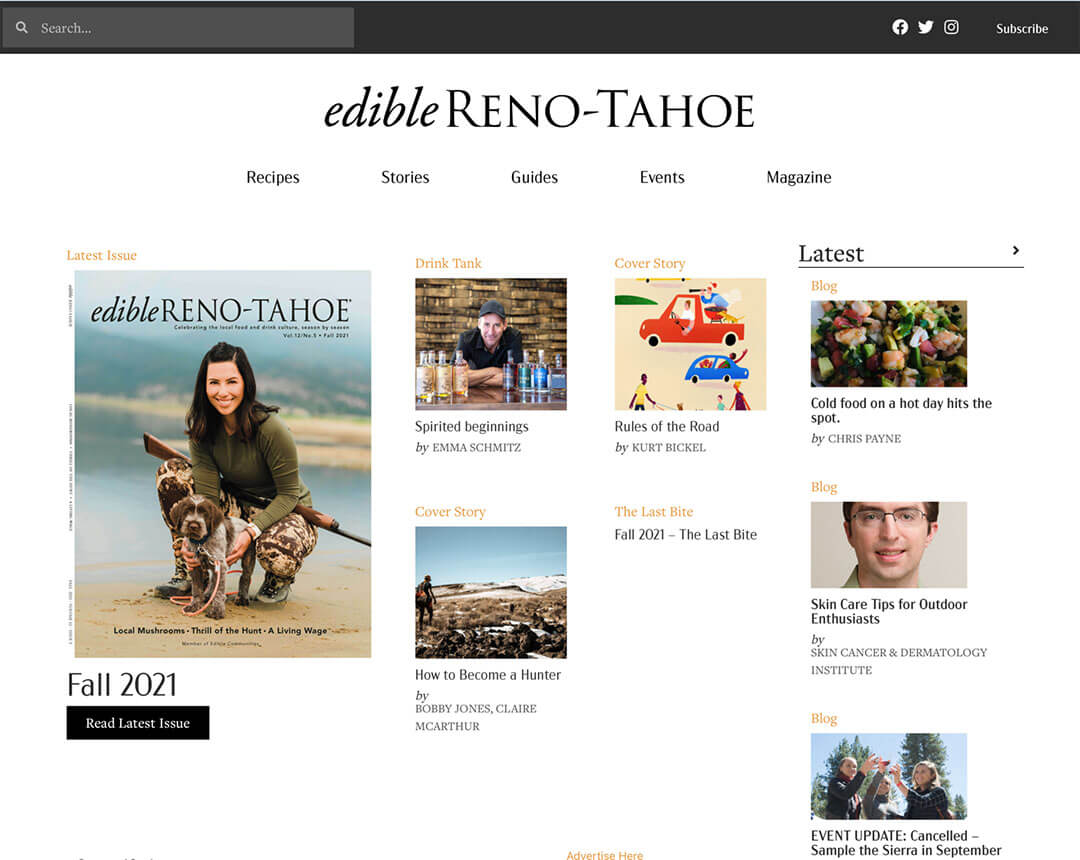The image size is (1080, 860).
Task: Open the Guides navigation item
Action: pyautogui.click(x=534, y=177)
